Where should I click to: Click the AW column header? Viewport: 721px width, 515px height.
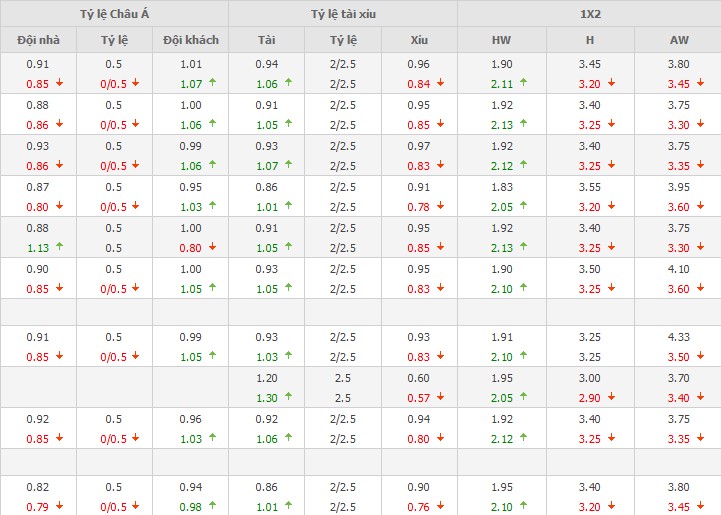point(679,40)
